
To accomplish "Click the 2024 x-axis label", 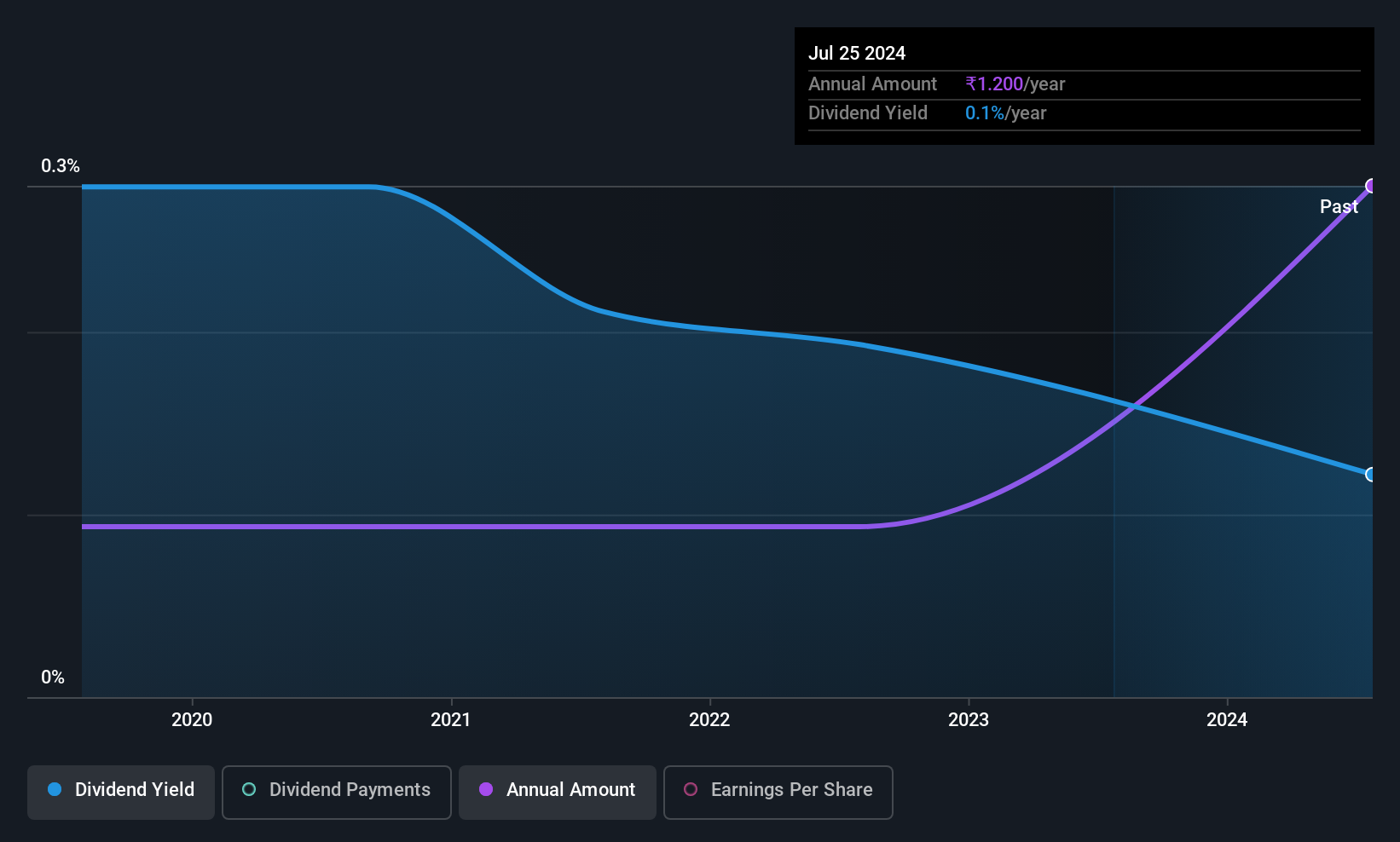I will (1227, 719).
